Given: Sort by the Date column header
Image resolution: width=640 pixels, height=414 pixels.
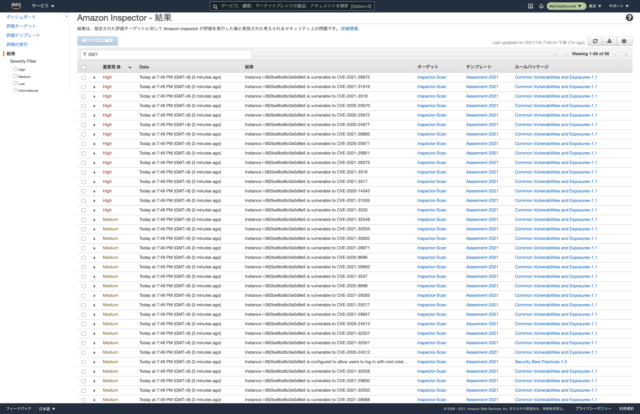Looking at the screenshot, I should pos(144,67).
